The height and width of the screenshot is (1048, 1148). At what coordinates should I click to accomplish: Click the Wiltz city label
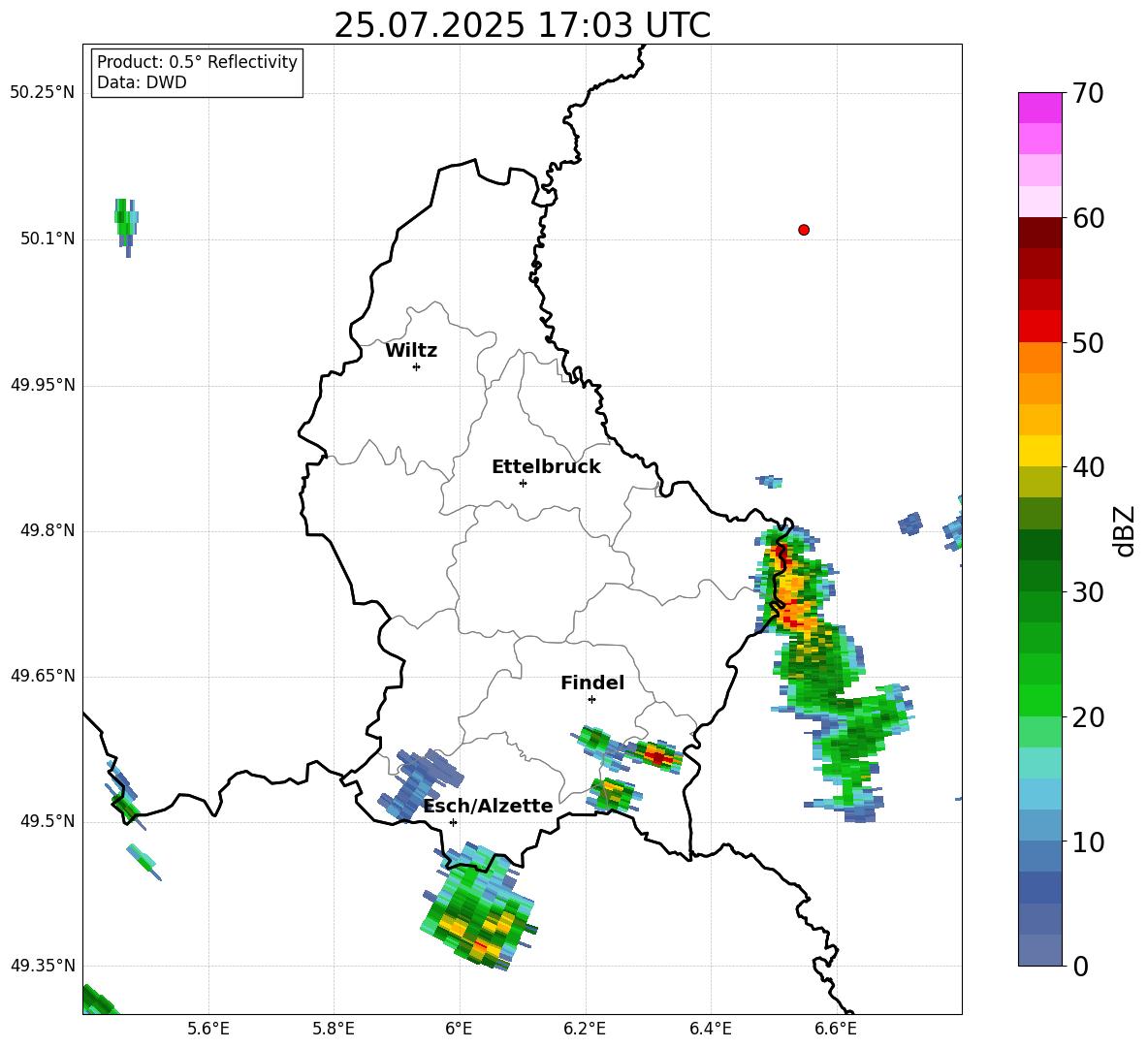[x=411, y=351]
